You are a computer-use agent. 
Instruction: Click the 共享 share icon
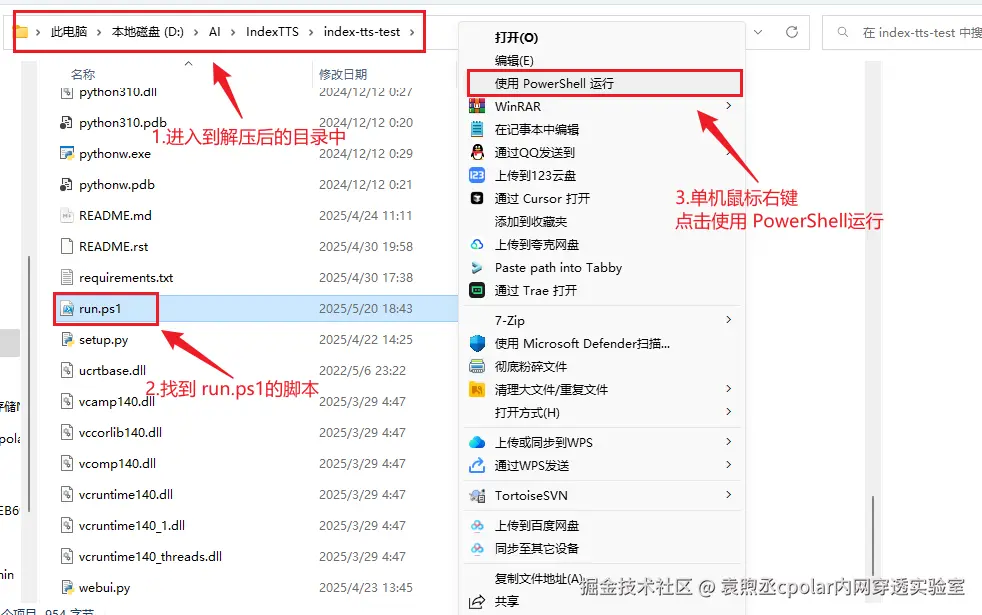coord(477,601)
